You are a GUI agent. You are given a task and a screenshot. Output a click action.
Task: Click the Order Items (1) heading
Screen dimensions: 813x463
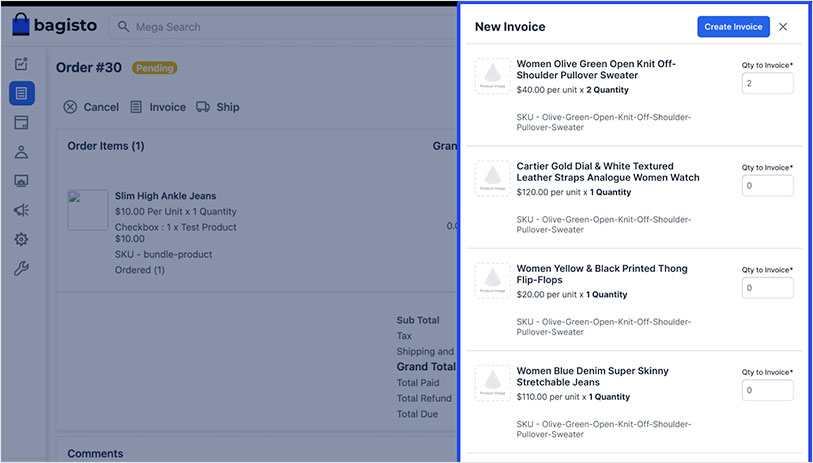pyautogui.click(x=106, y=146)
